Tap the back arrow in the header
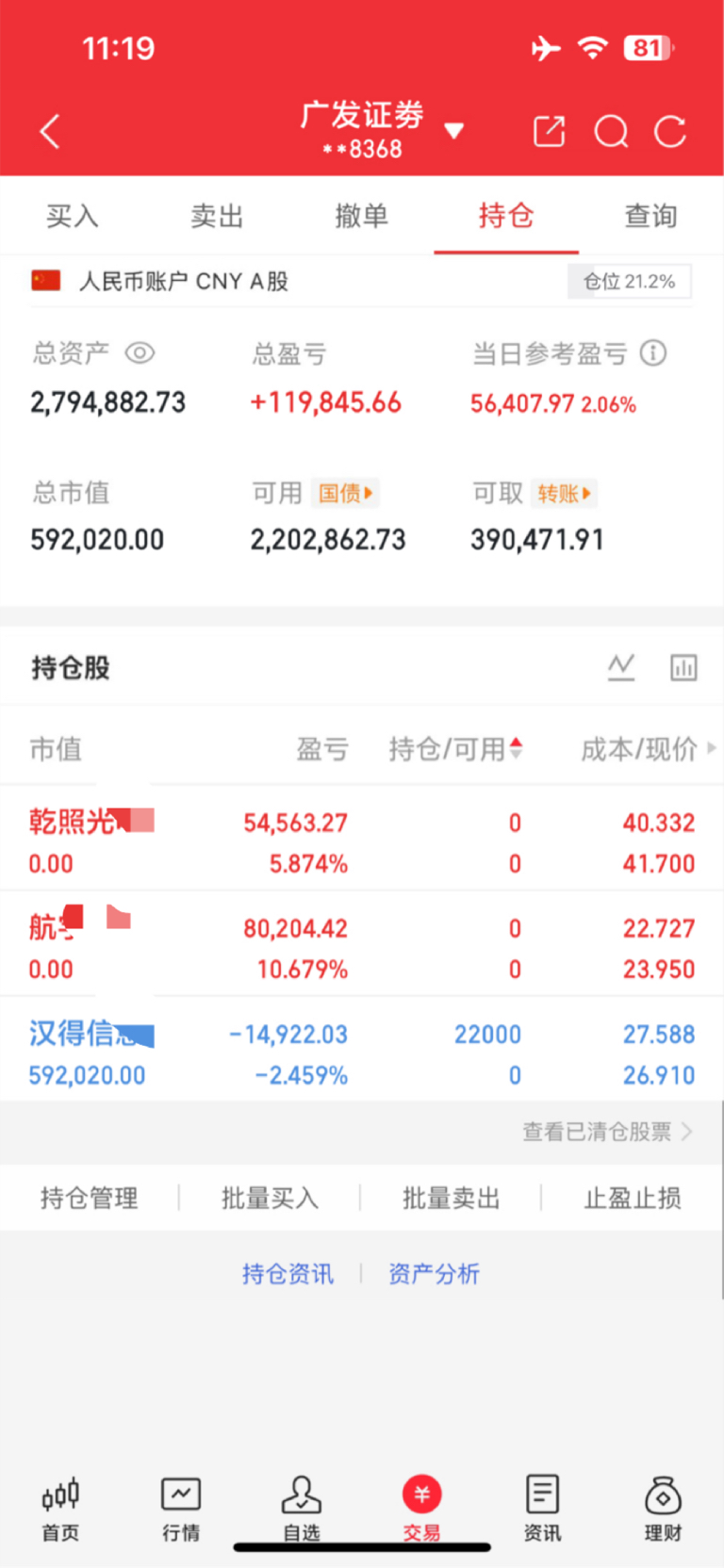This screenshot has height=1568, width=724. coord(50,131)
